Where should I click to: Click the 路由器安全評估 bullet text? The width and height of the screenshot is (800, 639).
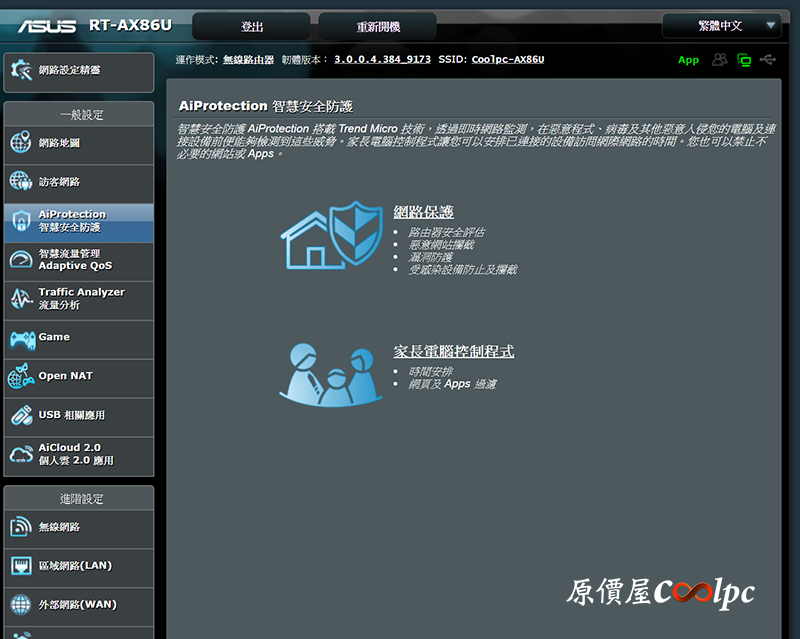pos(446,232)
